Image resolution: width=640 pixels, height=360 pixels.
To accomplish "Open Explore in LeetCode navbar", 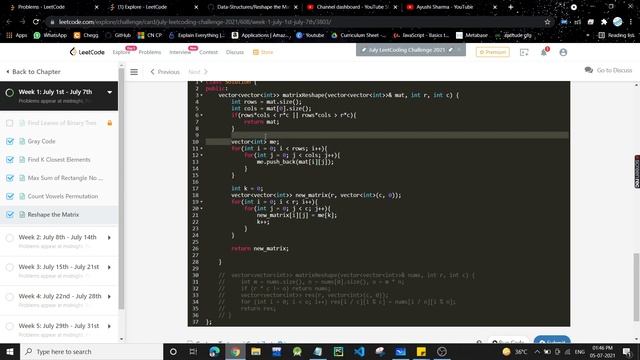I will click(121, 52).
